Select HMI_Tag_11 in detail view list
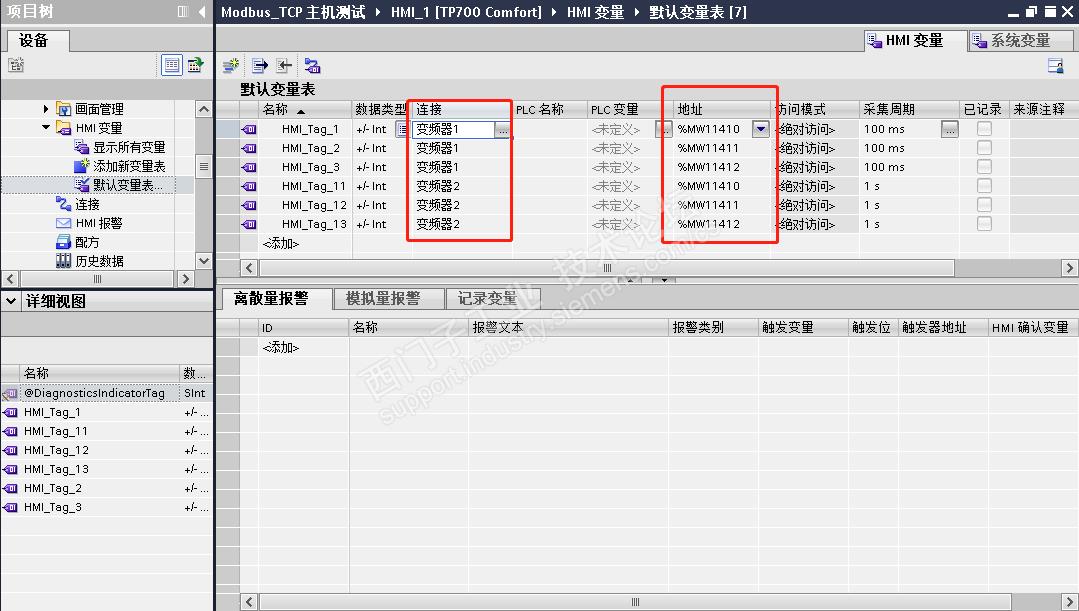Image resolution: width=1079 pixels, height=611 pixels. pyautogui.click(x=56, y=431)
